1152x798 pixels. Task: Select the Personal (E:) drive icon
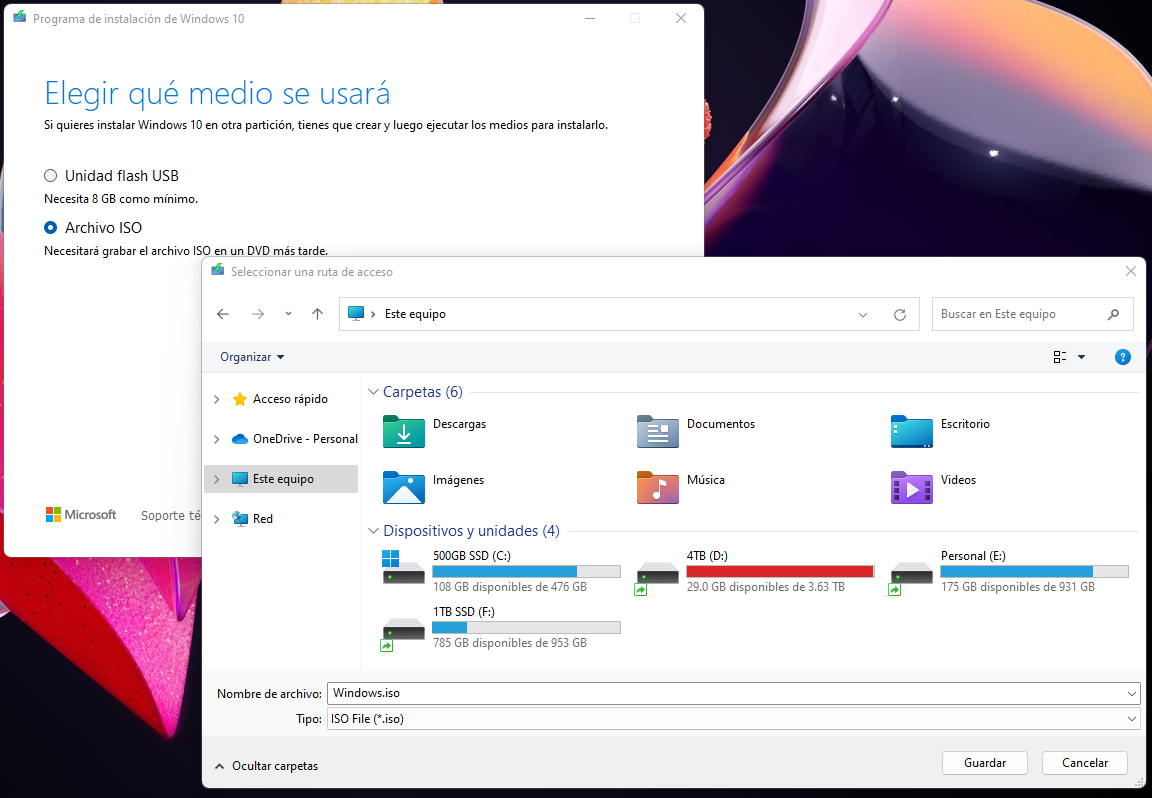[910, 578]
